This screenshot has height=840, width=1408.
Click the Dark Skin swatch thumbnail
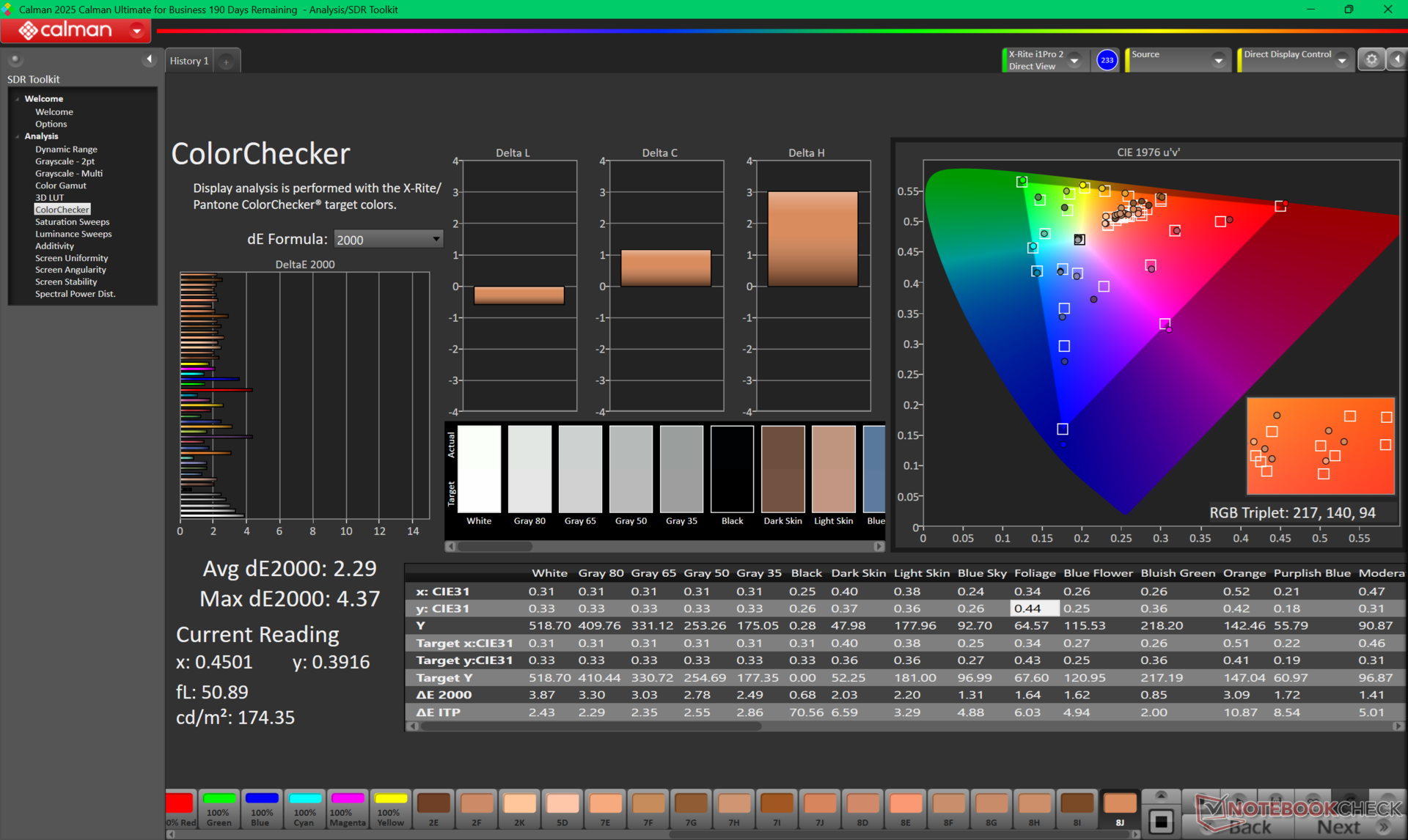[x=782, y=469]
